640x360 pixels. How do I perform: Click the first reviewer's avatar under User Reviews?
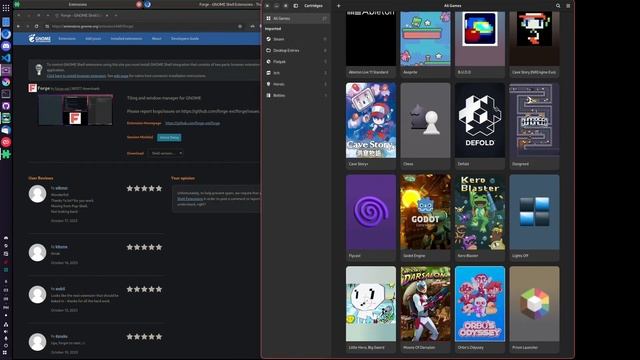coord(37,194)
